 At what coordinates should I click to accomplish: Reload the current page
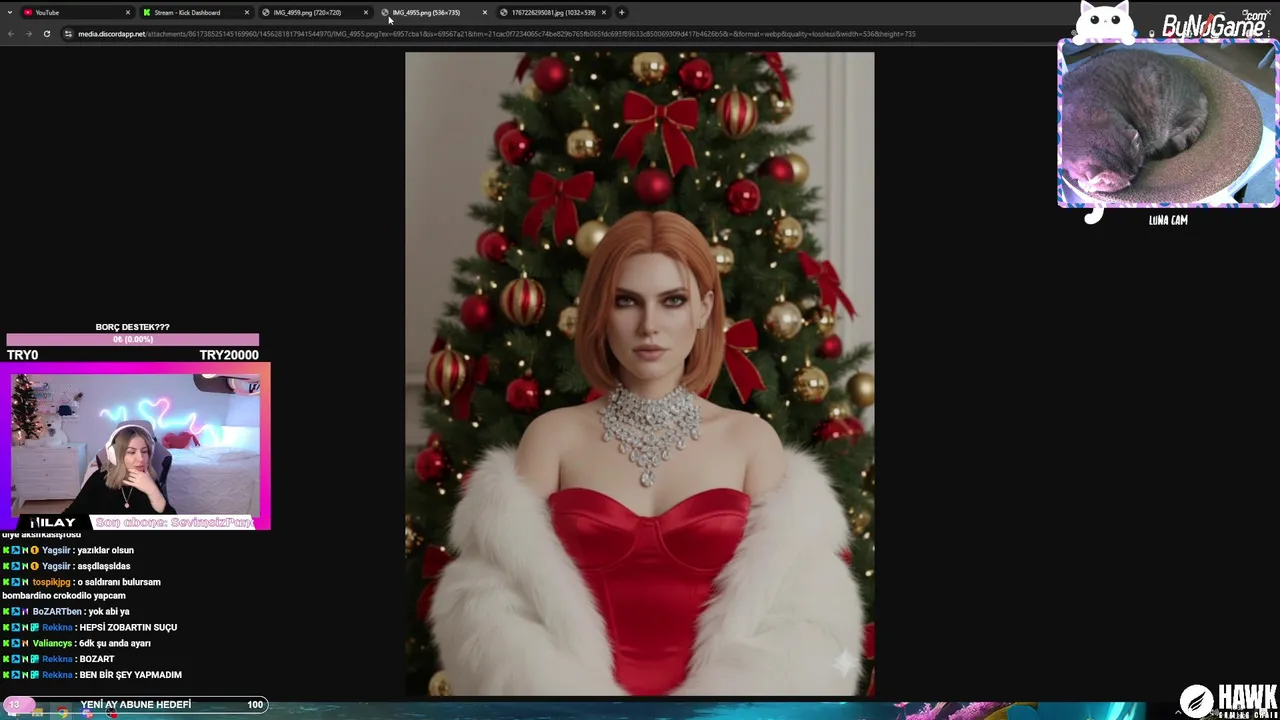[46, 34]
